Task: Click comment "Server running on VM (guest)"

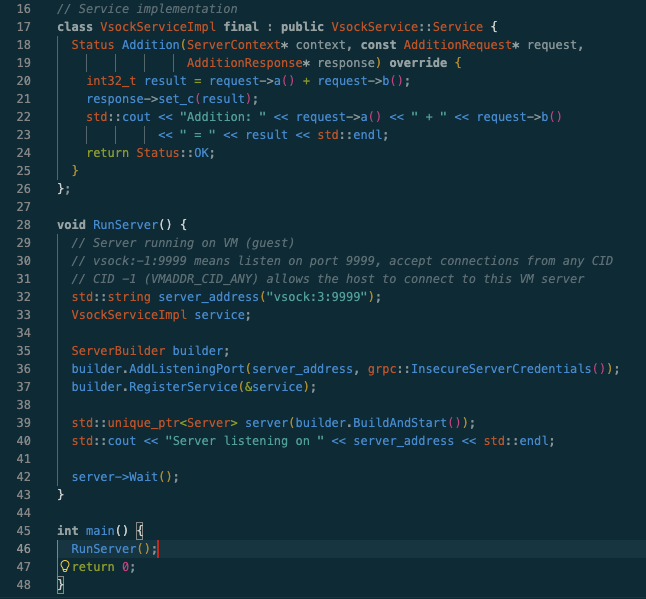Action: (x=183, y=243)
